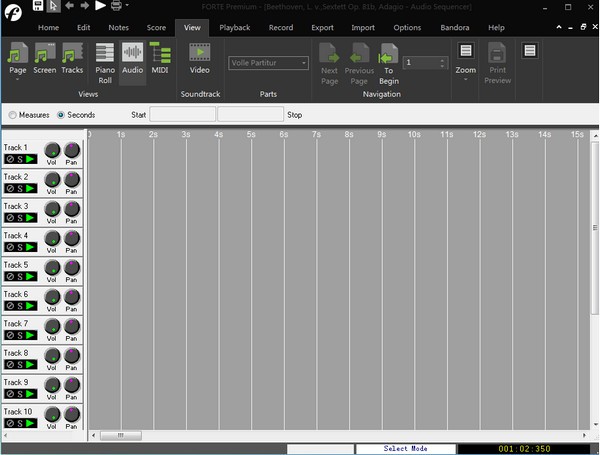Click the Select Mode status button
Image resolution: width=600 pixels, height=455 pixels.
coord(405,449)
